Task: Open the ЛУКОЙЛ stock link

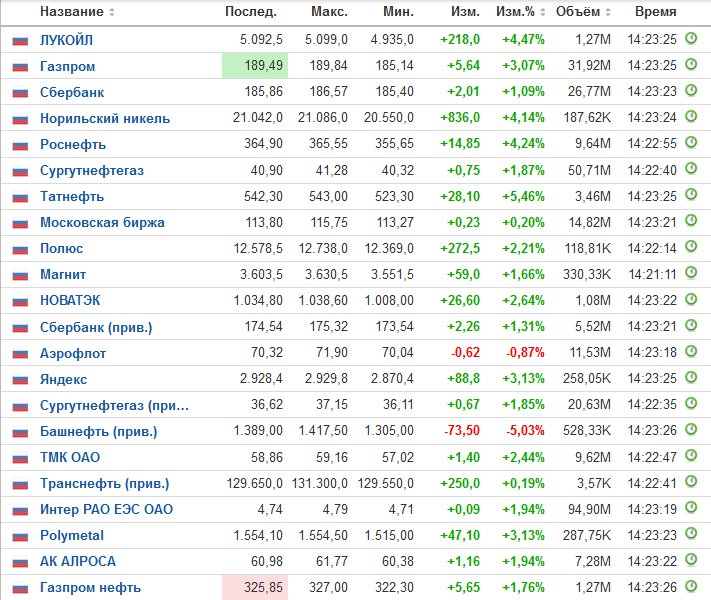Action: (x=66, y=40)
